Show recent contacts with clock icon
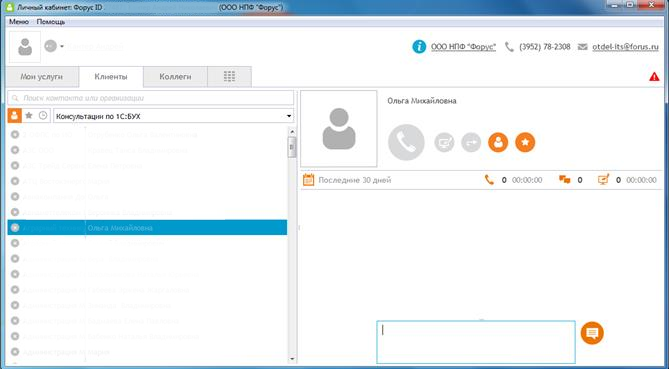The image size is (669, 369). (x=43, y=116)
